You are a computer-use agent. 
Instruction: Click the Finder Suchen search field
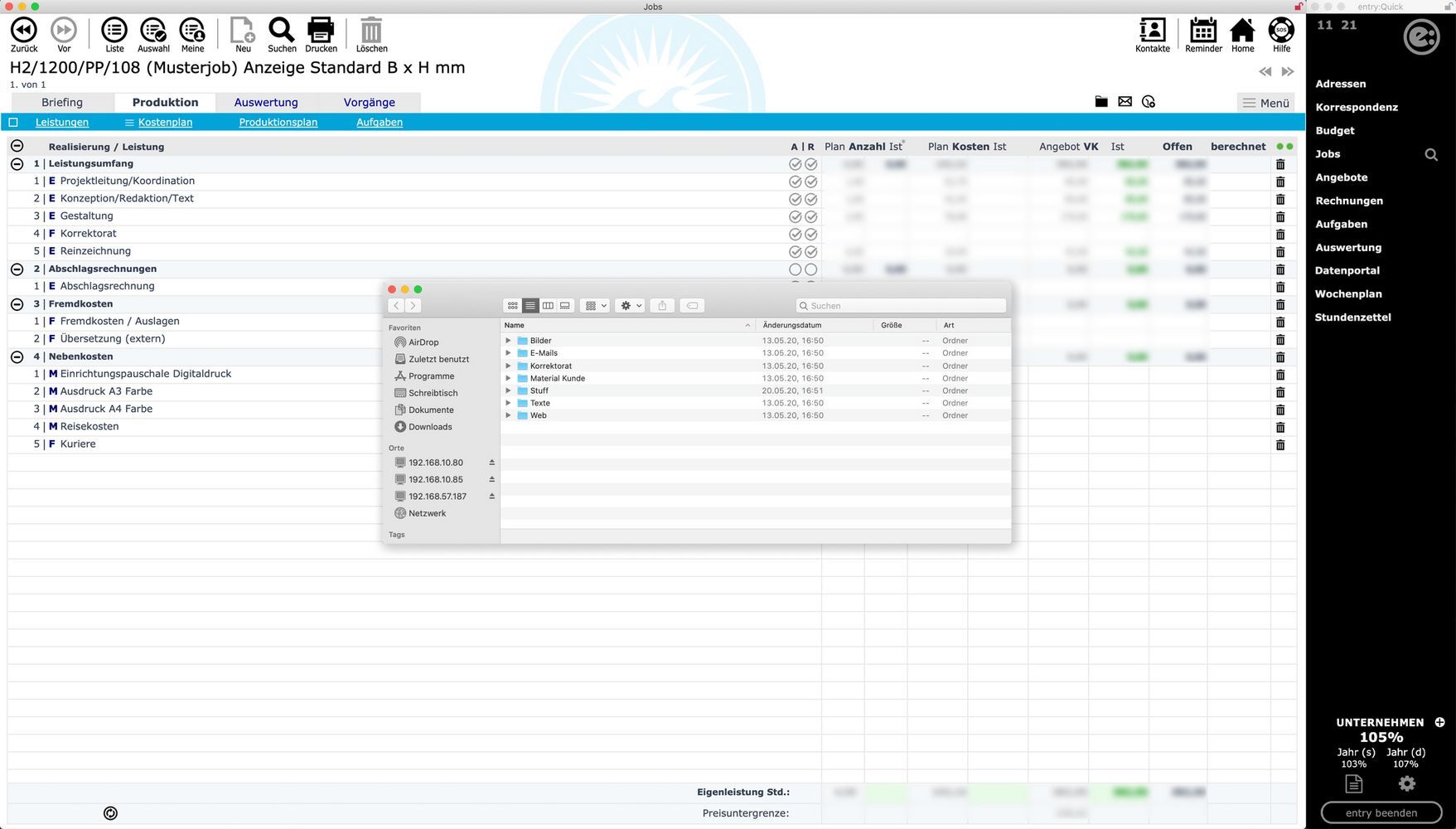tap(903, 306)
